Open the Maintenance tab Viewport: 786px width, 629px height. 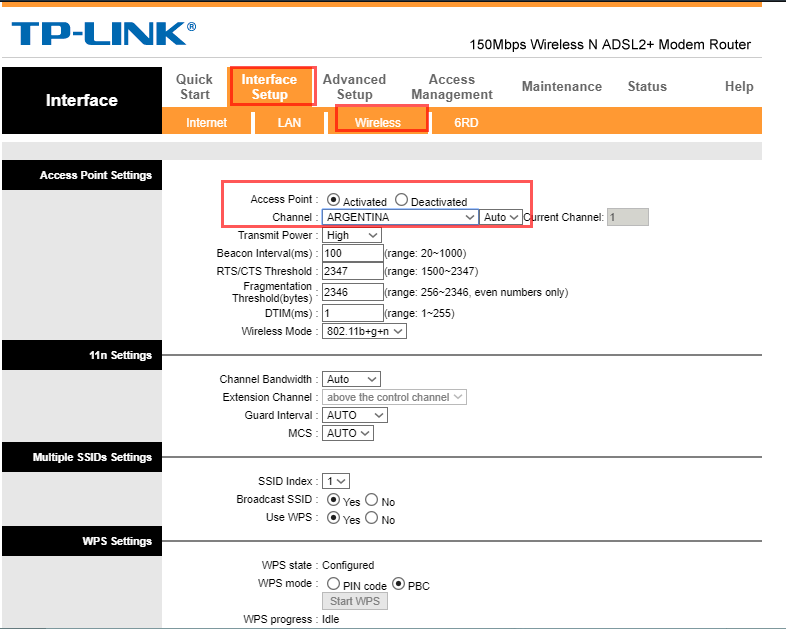561,86
